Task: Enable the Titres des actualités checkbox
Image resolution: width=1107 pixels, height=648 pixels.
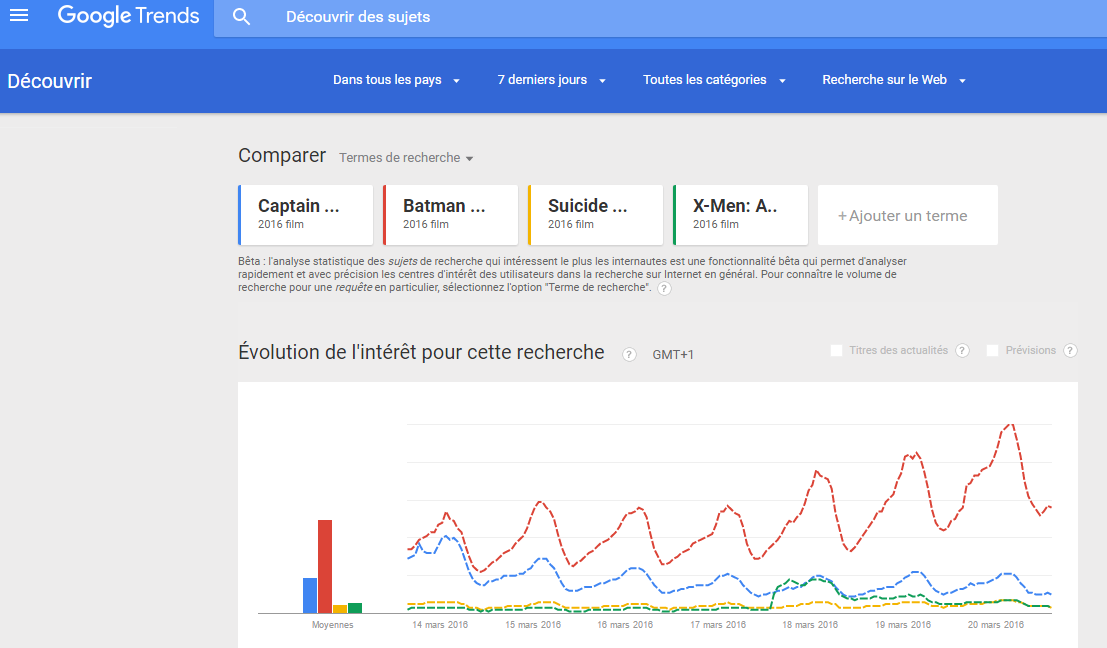Action: (x=837, y=351)
